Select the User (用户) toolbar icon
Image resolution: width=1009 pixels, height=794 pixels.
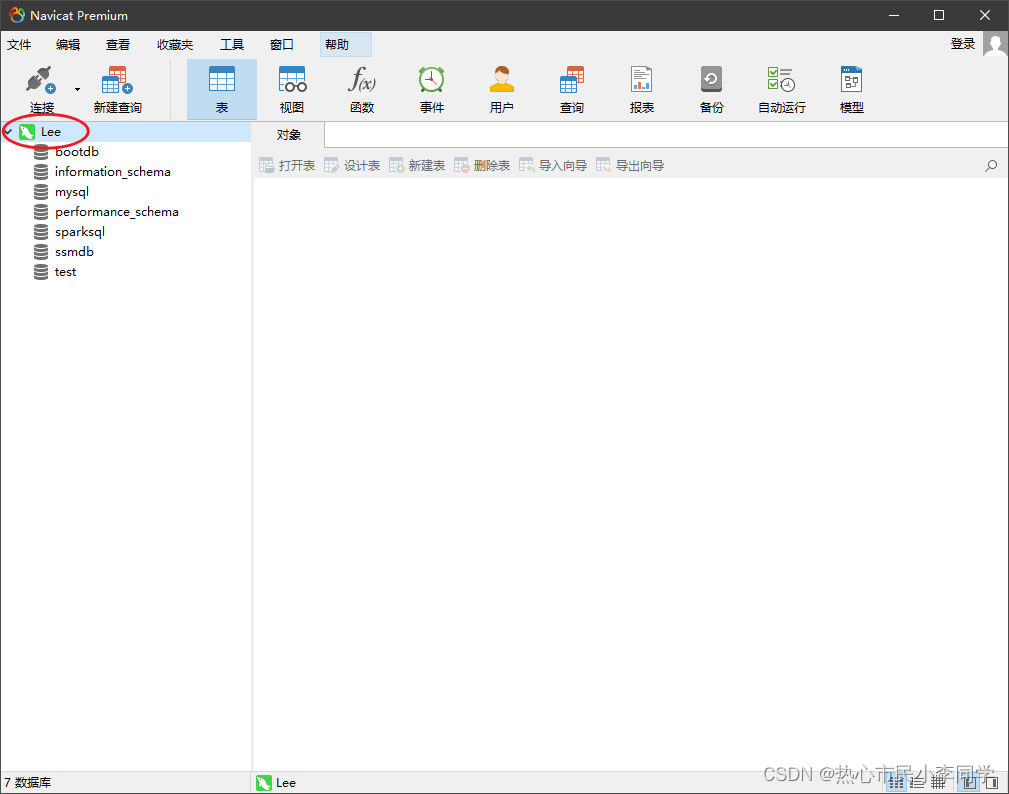pos(502,89)
